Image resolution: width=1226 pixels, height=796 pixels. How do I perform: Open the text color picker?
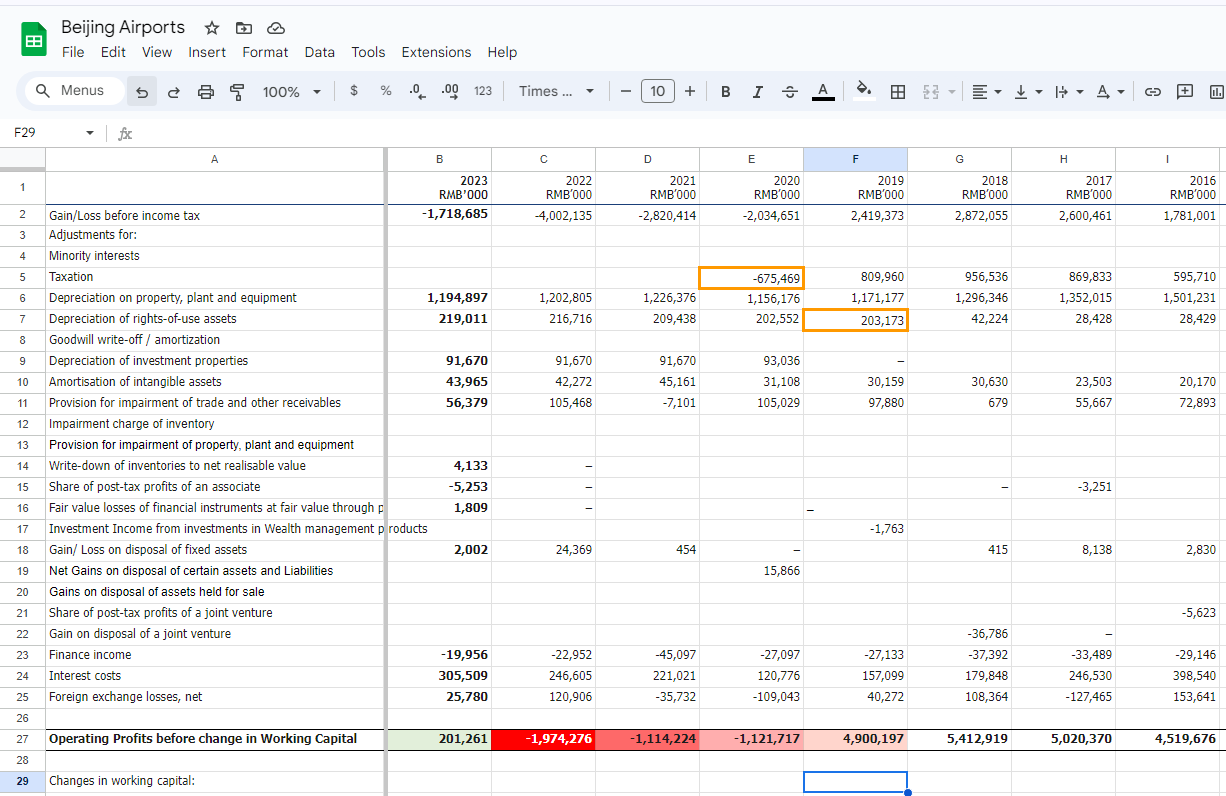point(822,91)
